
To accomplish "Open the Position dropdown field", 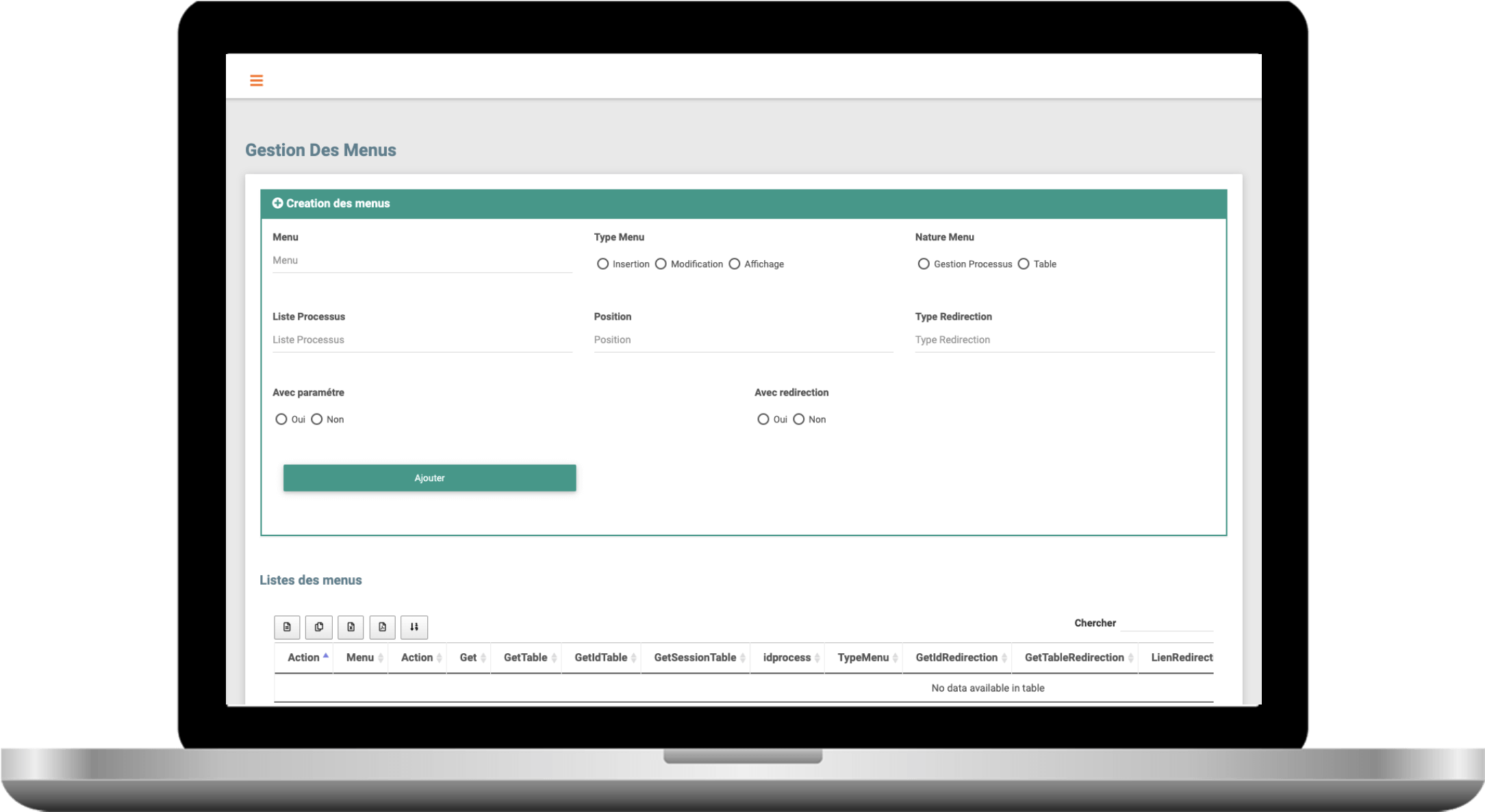I will [743, 340].
